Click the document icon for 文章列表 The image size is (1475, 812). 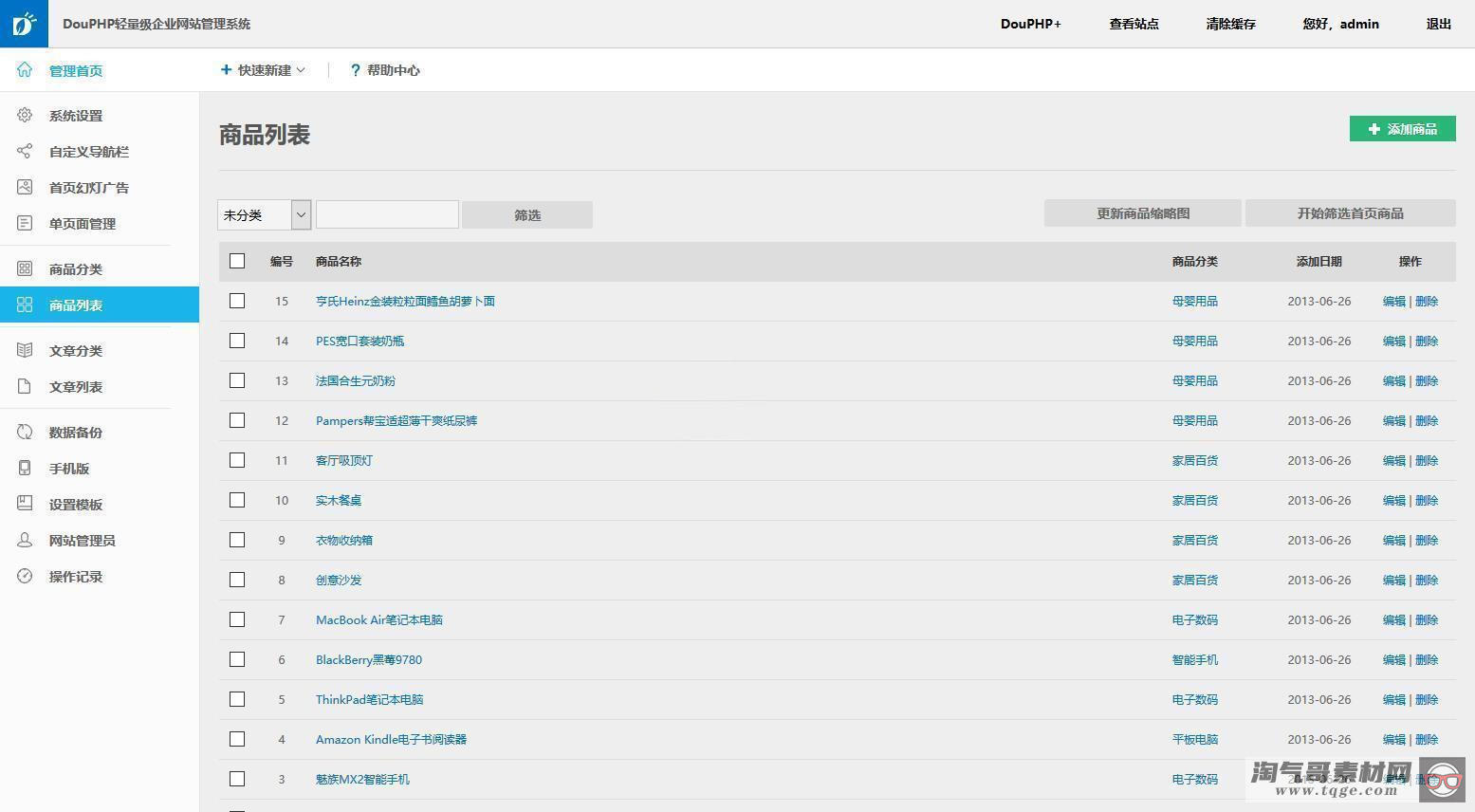(25, 386)
